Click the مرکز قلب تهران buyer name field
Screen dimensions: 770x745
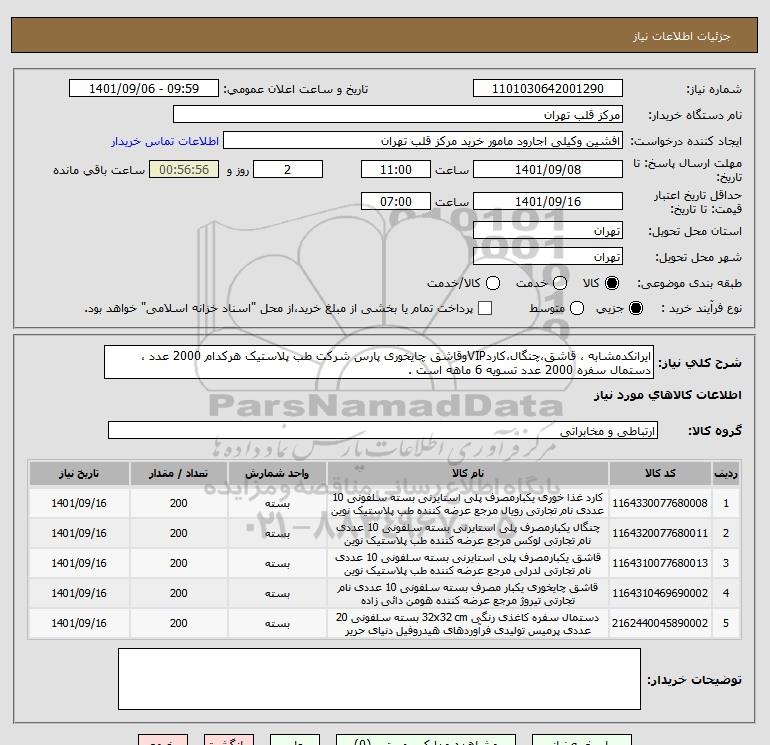coord(398,115)
